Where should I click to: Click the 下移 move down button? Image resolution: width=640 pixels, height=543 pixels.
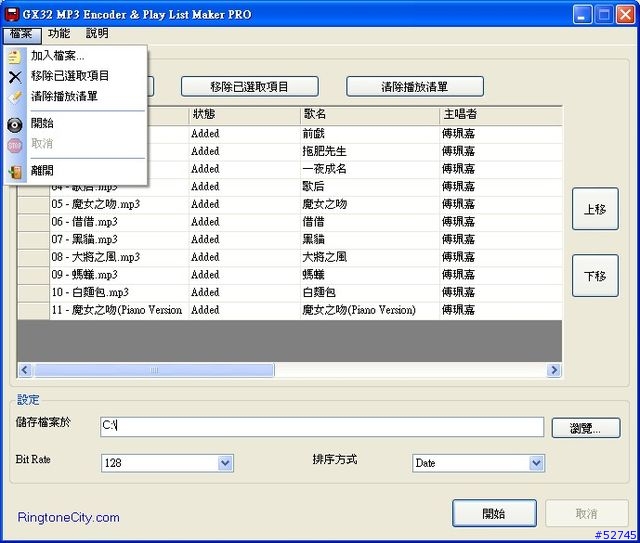coord(595,276)
